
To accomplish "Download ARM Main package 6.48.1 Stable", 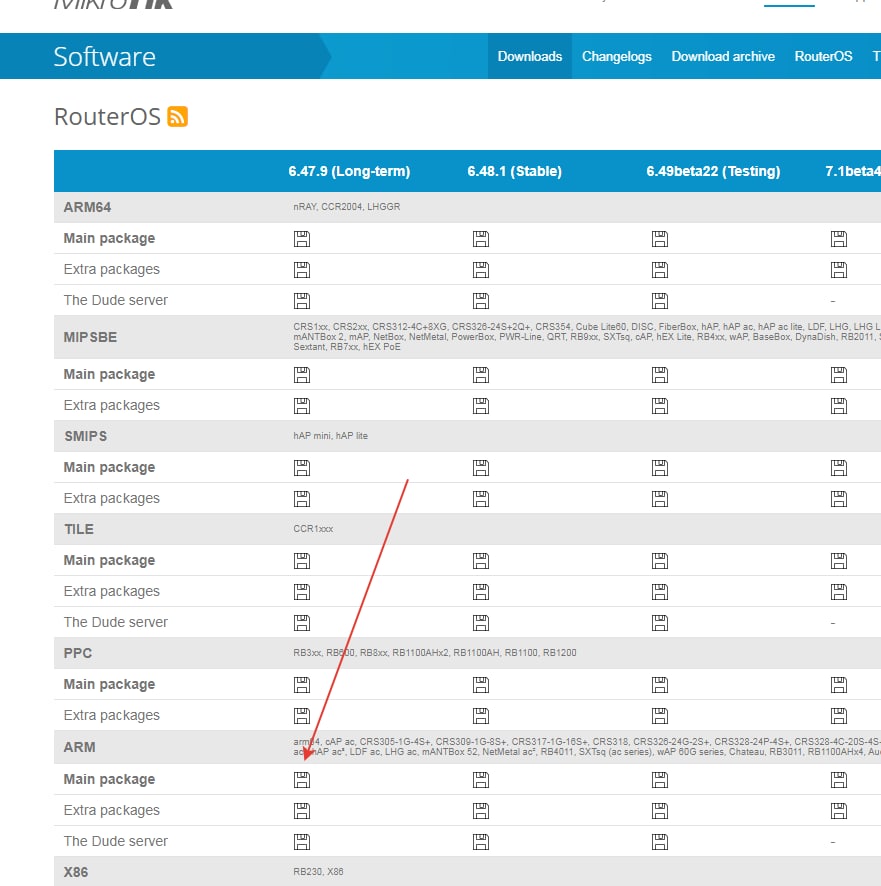I will click(x=481, y=780).
